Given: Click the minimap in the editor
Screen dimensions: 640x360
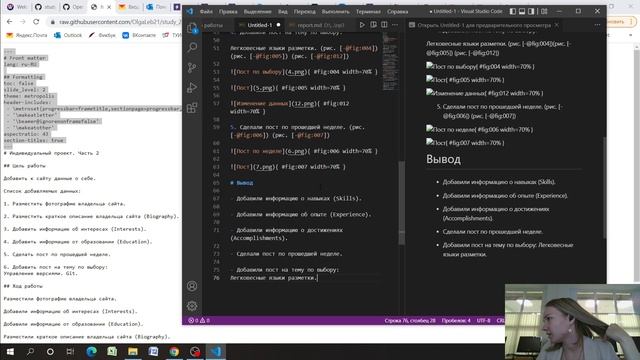Looking at the screenshot, I should [x=390, y=61].
